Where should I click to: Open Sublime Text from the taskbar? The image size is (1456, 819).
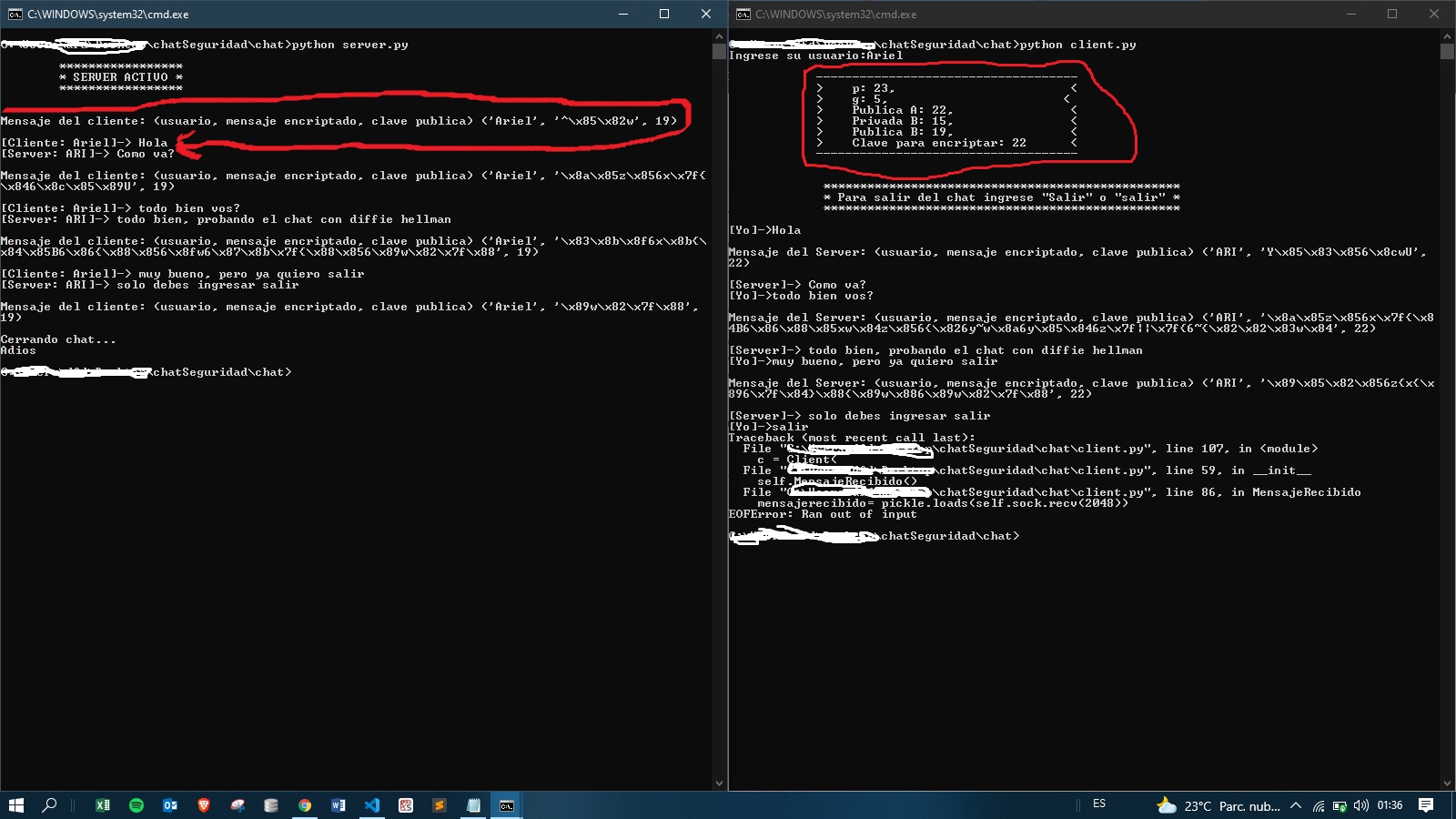tap(440, 805)
